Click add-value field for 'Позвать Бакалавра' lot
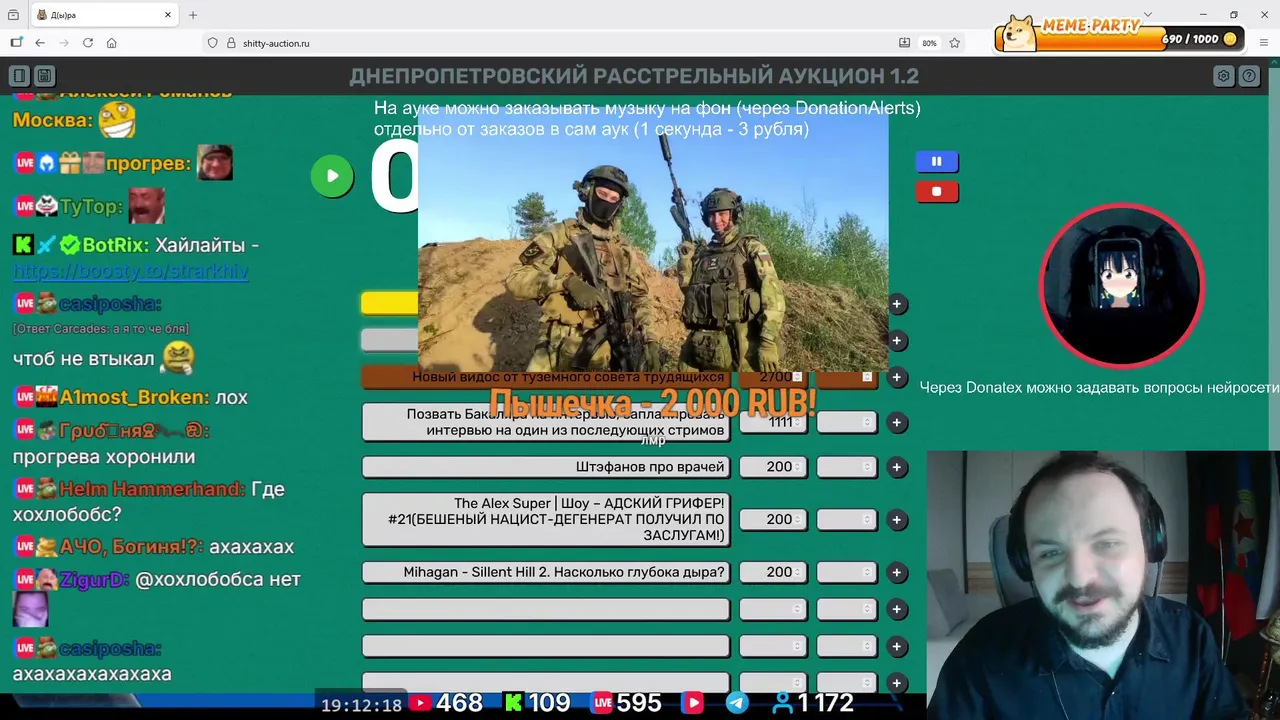Screen dimensions: 1280x720 pyautogui.click(x=847, y=423)
